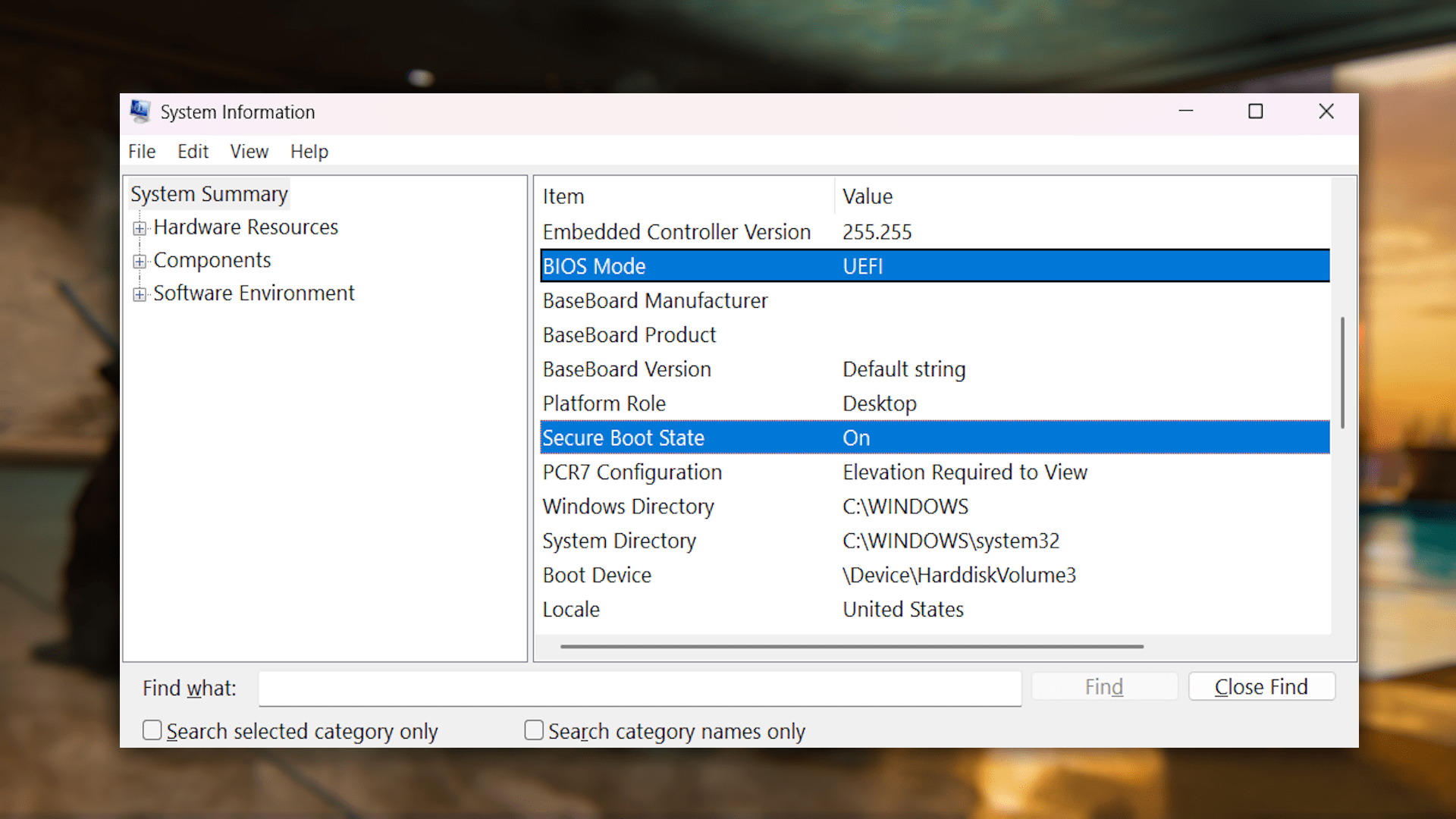Click inside the 'Find what' input field
This screenshot has width=1456, height=819.
639,688
